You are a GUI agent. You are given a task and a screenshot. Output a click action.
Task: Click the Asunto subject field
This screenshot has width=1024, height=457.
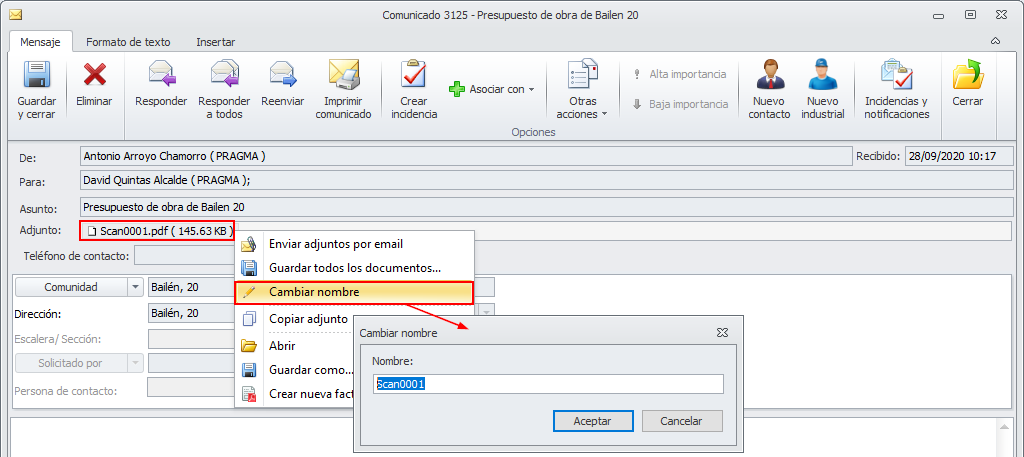[x=547, y=207]
